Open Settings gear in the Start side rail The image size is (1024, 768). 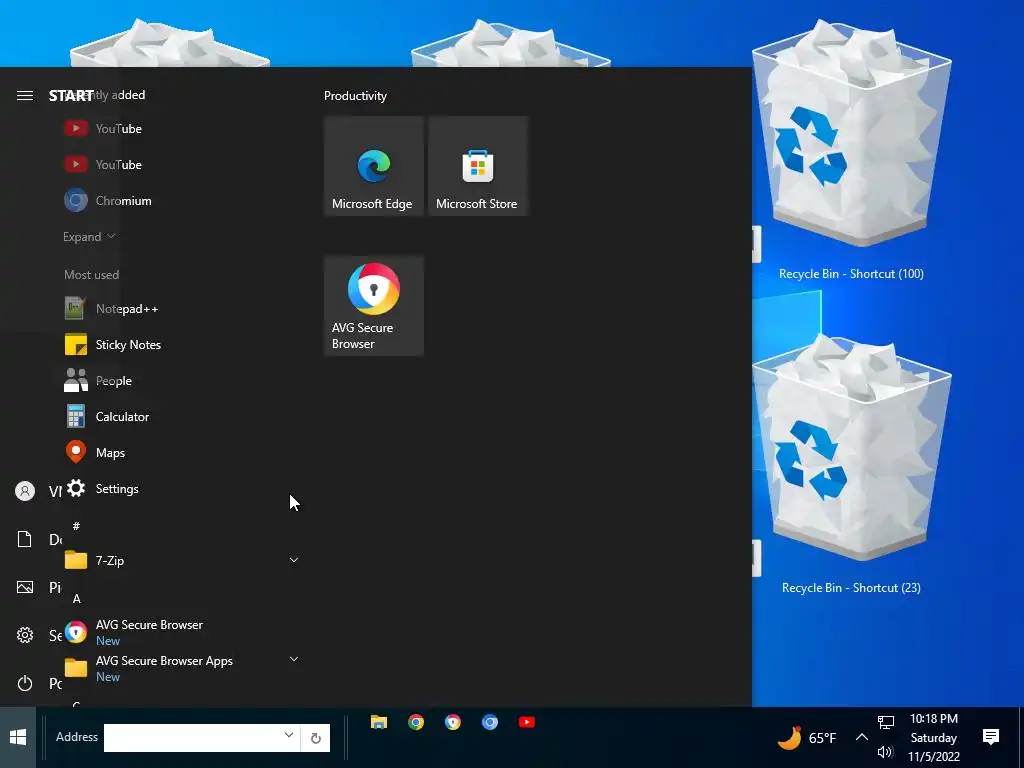click(x=25, y=635)
